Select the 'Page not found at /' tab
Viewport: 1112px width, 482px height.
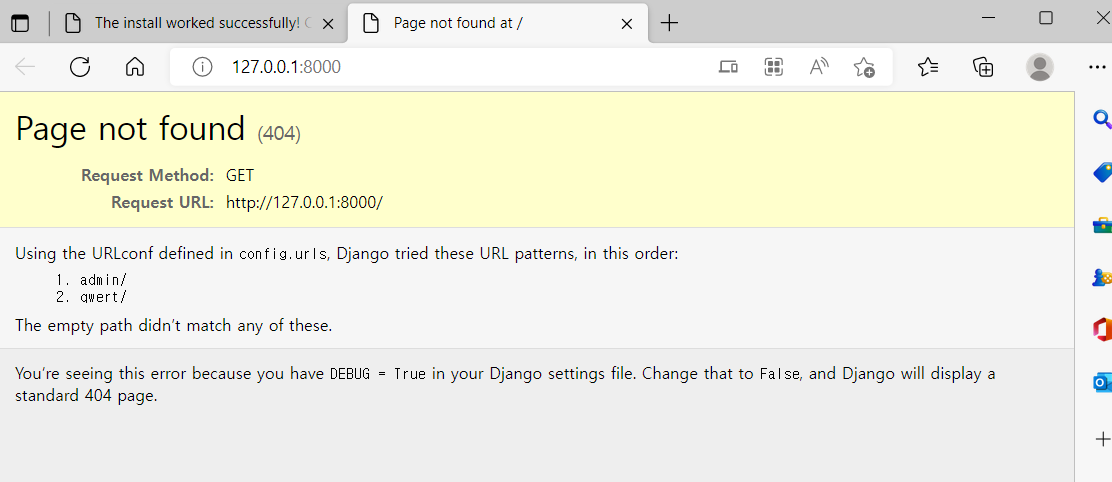coord(498,23)
